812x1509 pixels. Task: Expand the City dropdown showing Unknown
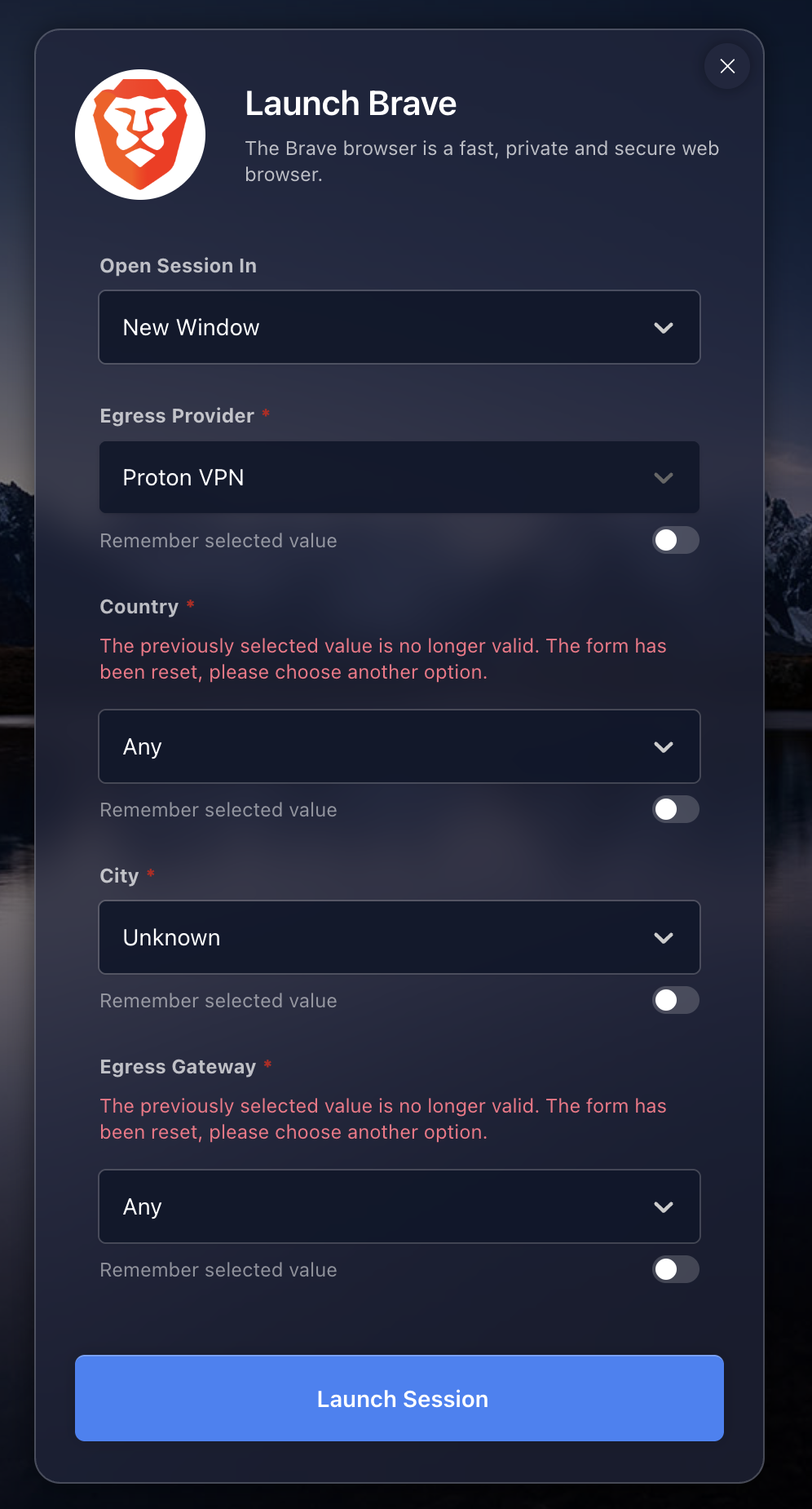click(399, 937)
